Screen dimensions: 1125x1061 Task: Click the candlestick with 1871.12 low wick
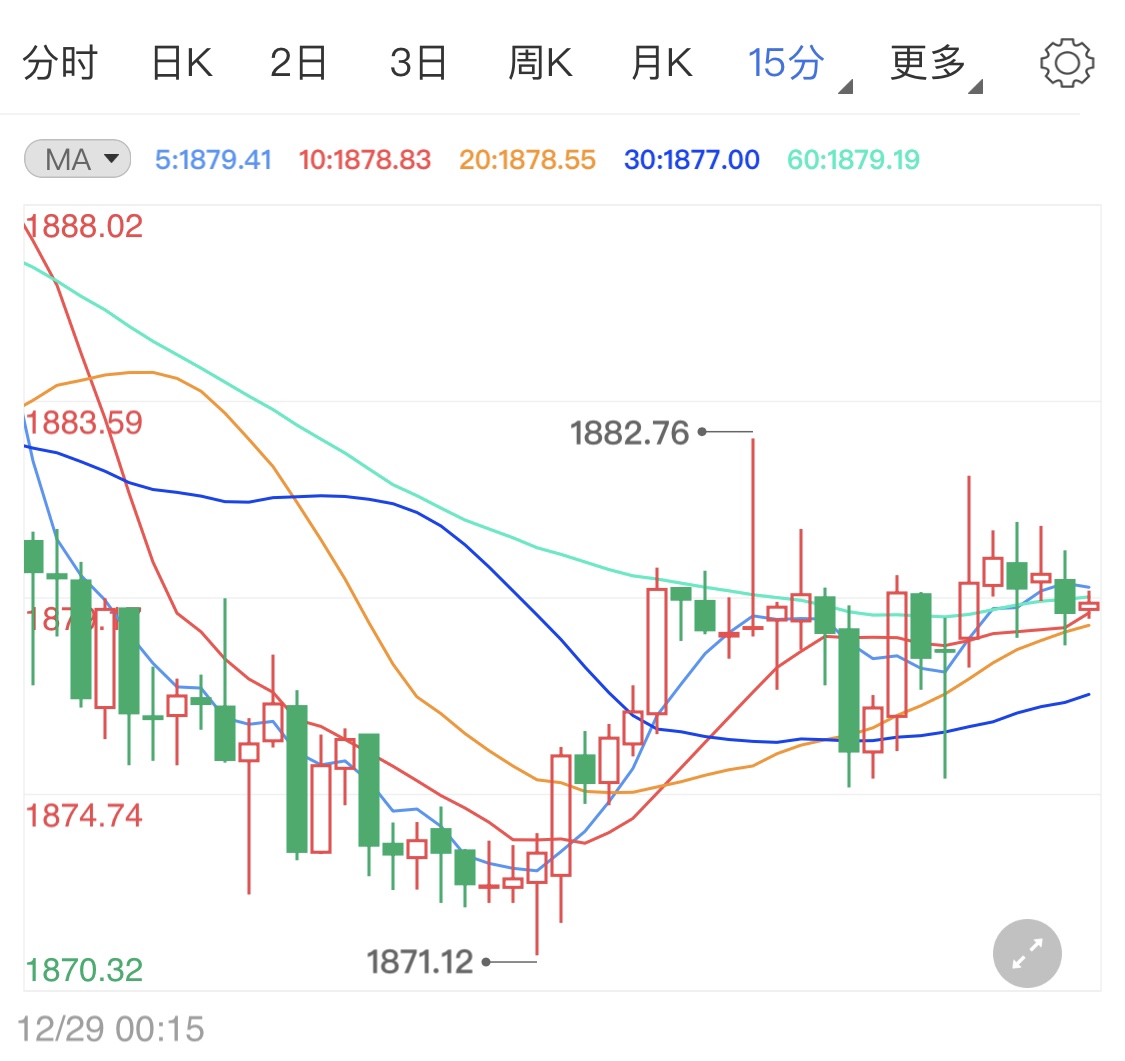tap(537, 893)
